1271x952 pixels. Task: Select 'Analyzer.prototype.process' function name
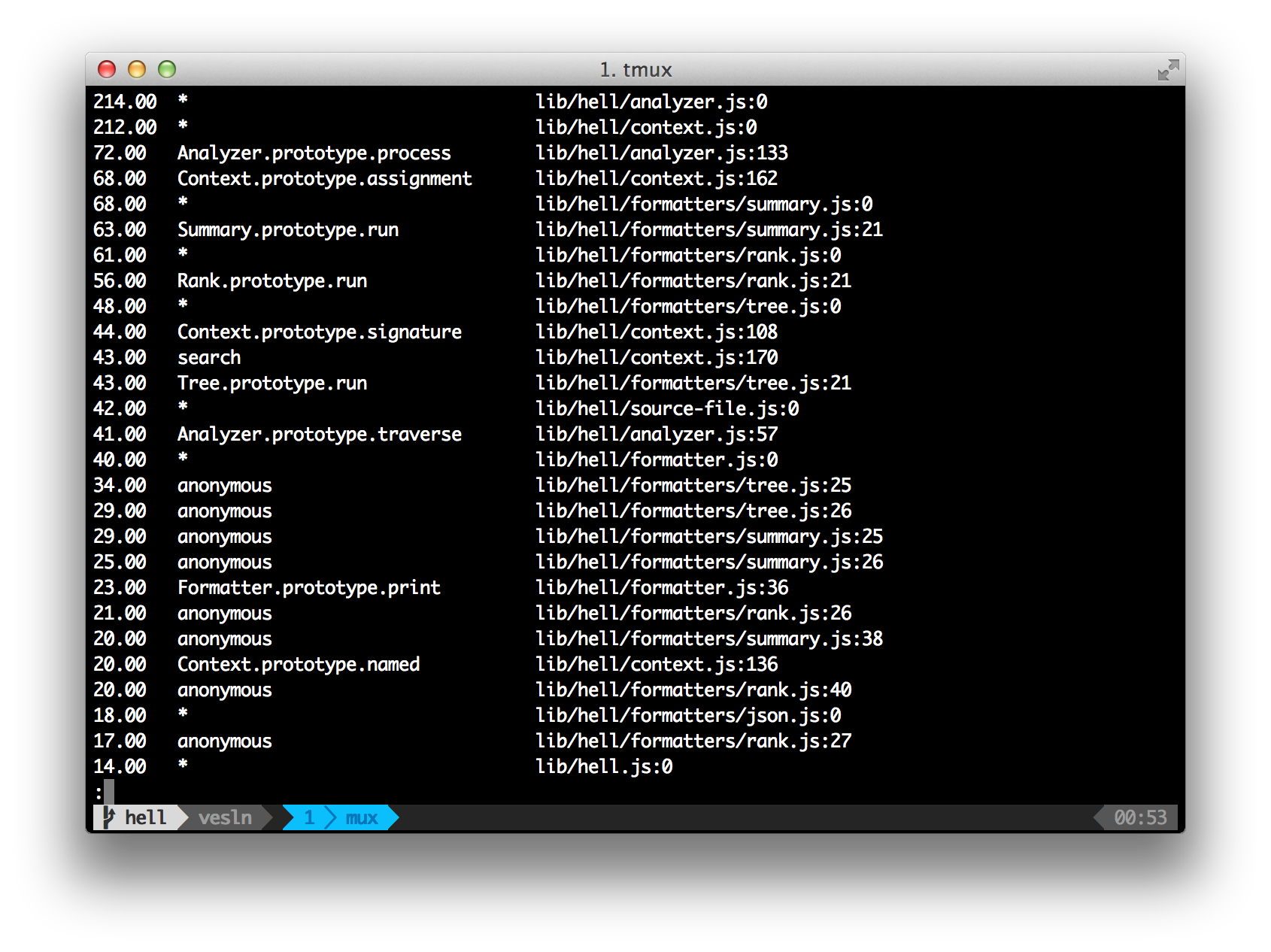[x=314, y=153]
